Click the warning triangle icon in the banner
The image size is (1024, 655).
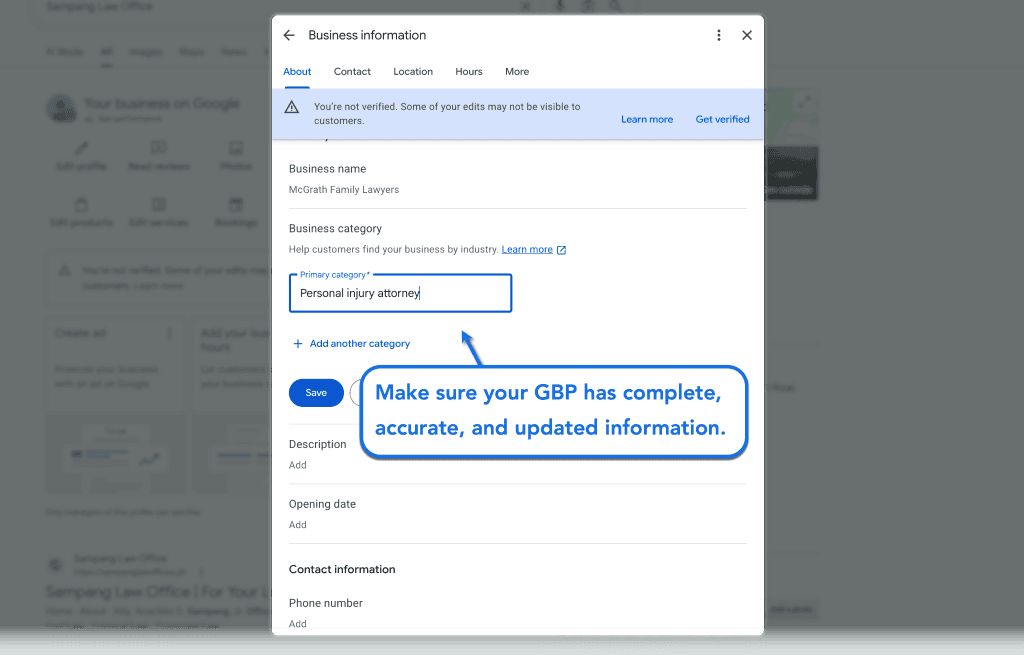click(292, 107)
